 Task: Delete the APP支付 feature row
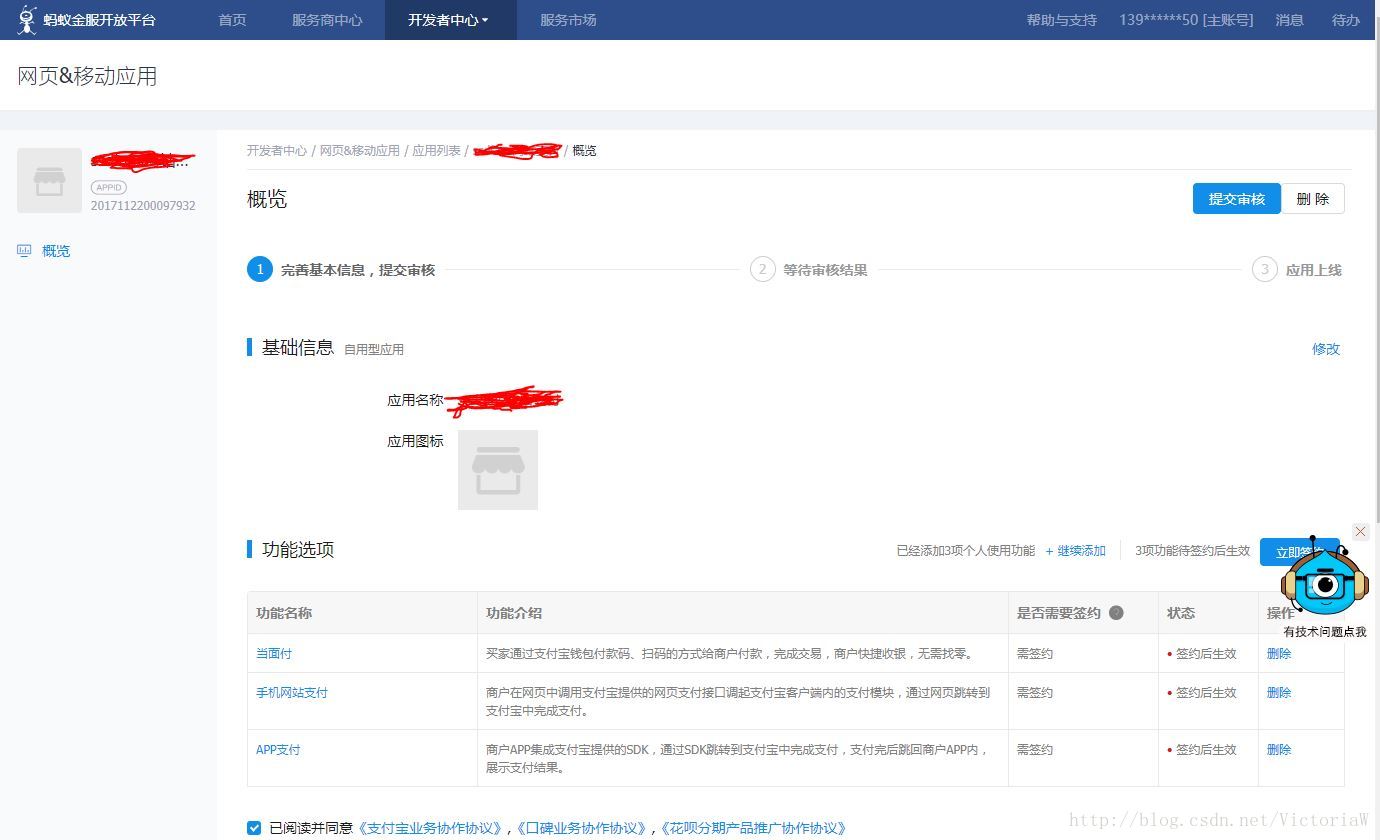[1279, 750]
